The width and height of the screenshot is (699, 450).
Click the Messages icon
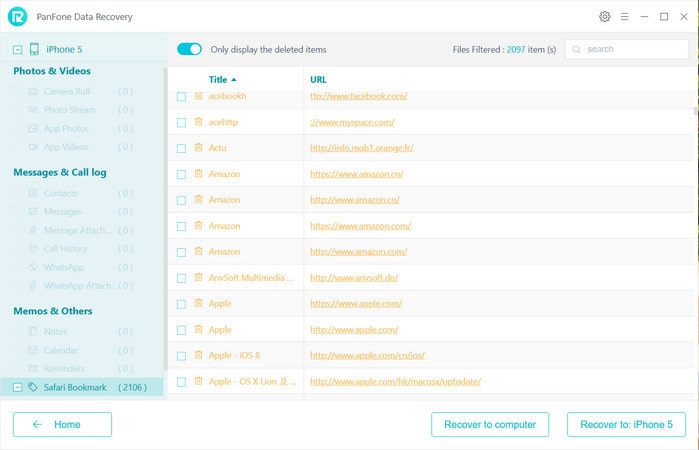pos(33,211)
